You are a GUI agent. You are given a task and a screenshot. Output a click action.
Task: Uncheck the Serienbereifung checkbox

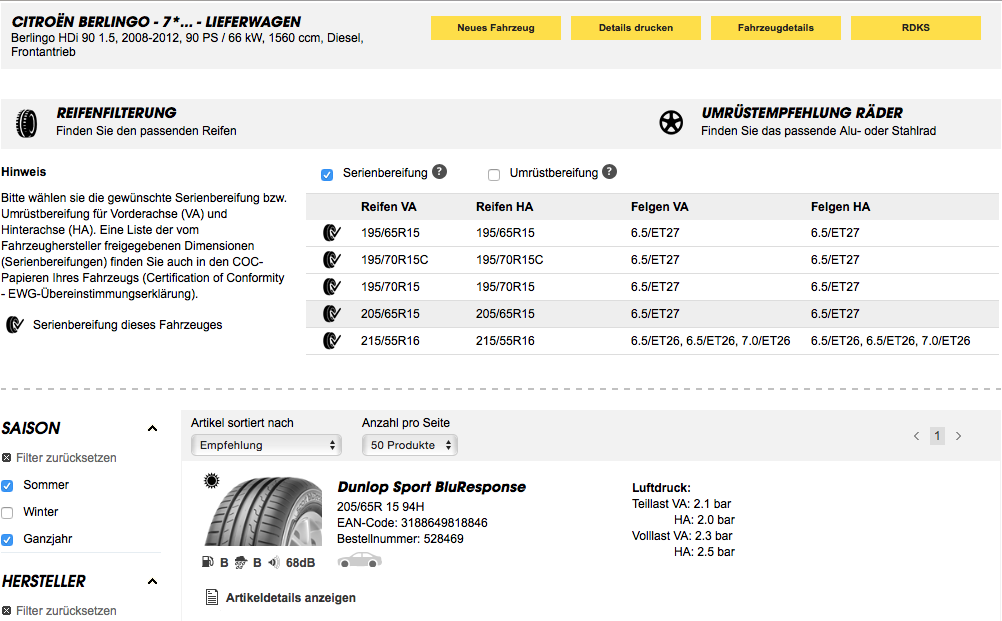tap(327, 175)
